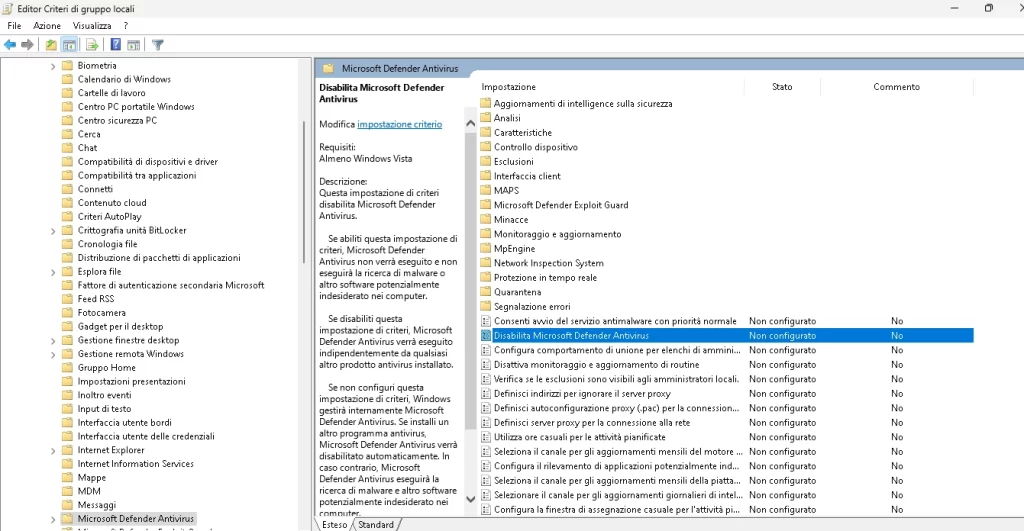Open the Segnalazione errori folder
The width and height of the screenshot is (1024, 531).
click(532, 306)
